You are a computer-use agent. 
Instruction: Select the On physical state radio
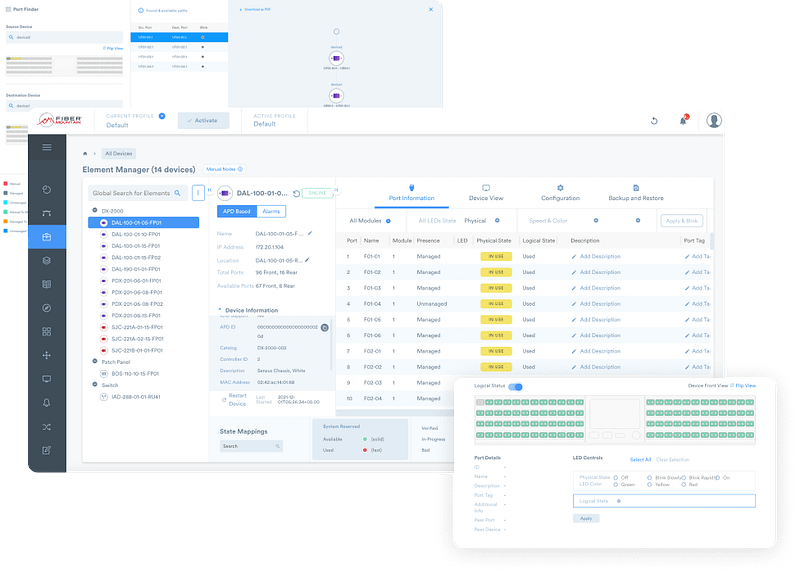[x=717, y=478]
